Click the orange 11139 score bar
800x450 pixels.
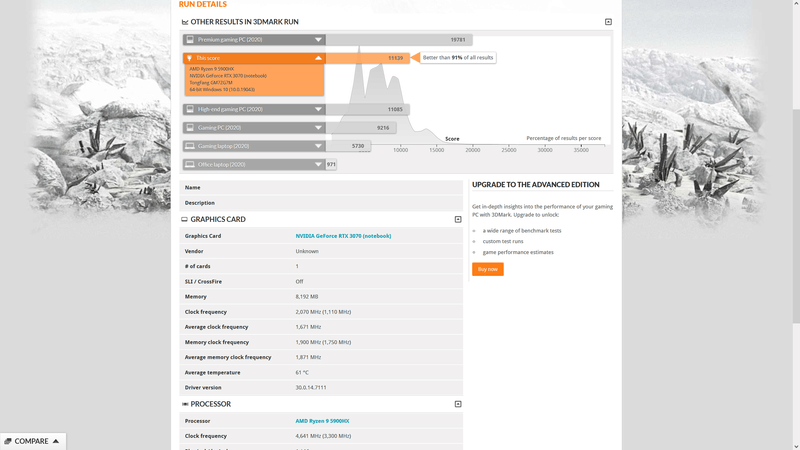[x=367, y=58]
